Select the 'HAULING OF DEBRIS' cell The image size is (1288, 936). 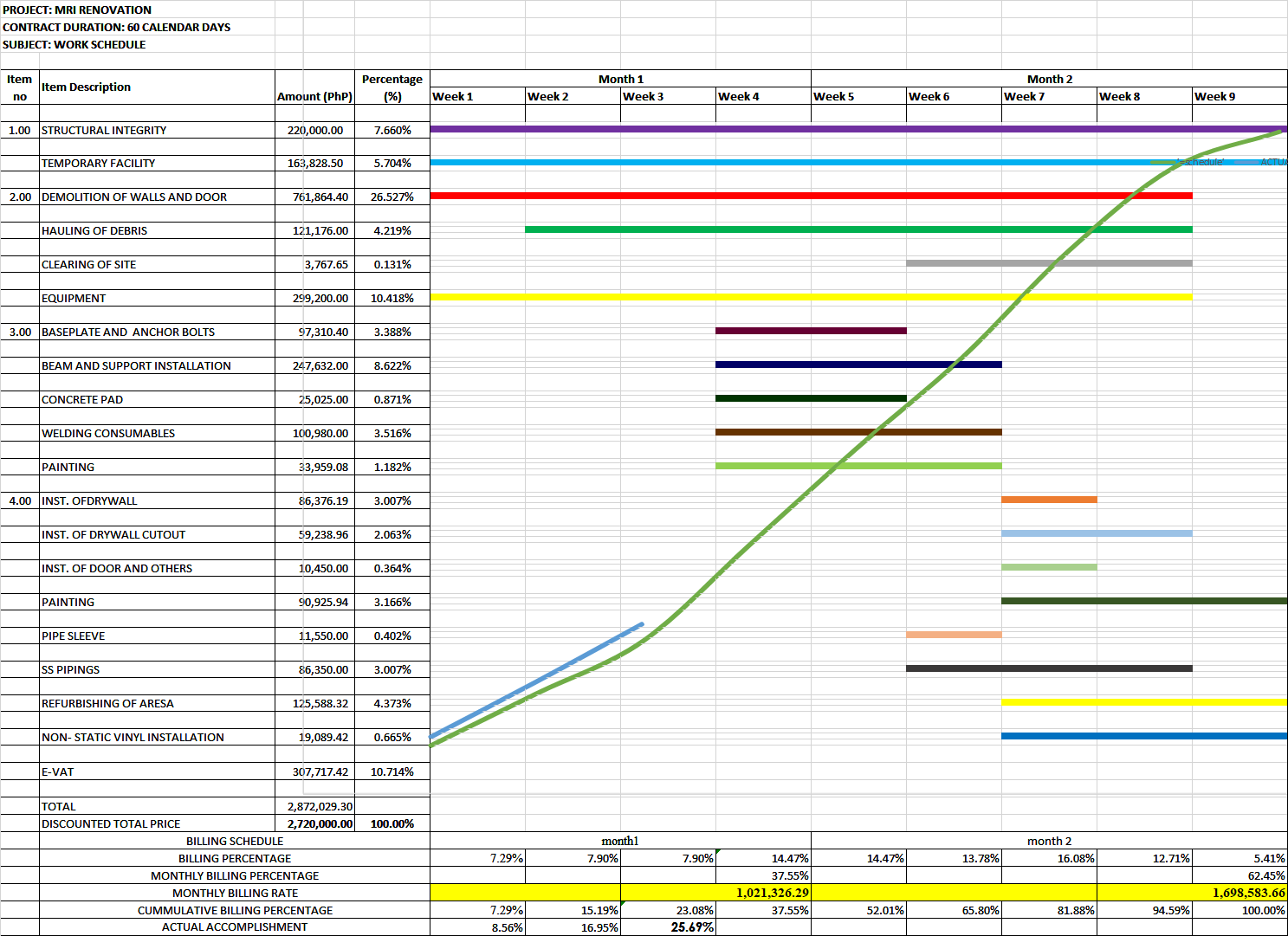(x=157, y=230)
